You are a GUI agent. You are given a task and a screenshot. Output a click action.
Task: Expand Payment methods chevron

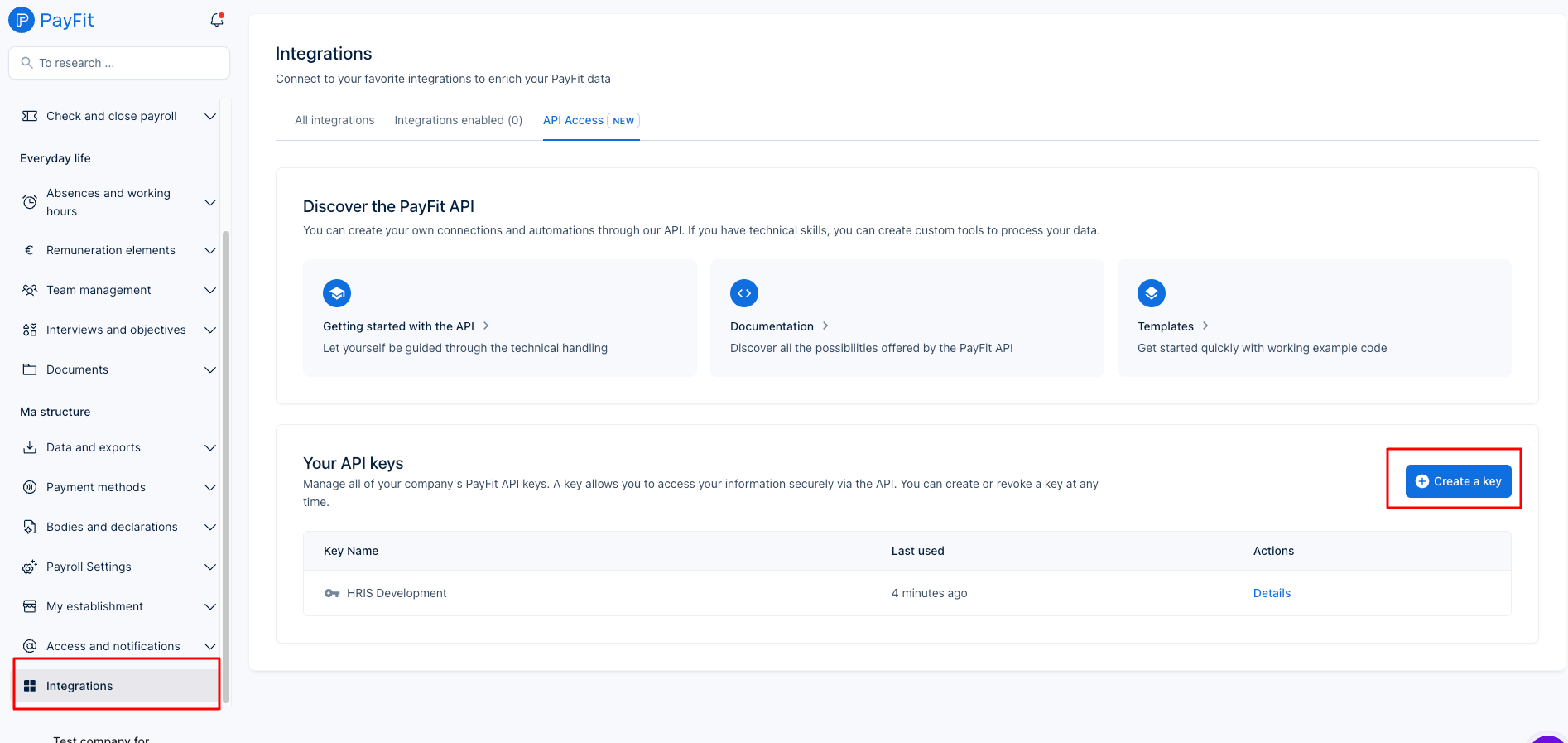[210, 487]
